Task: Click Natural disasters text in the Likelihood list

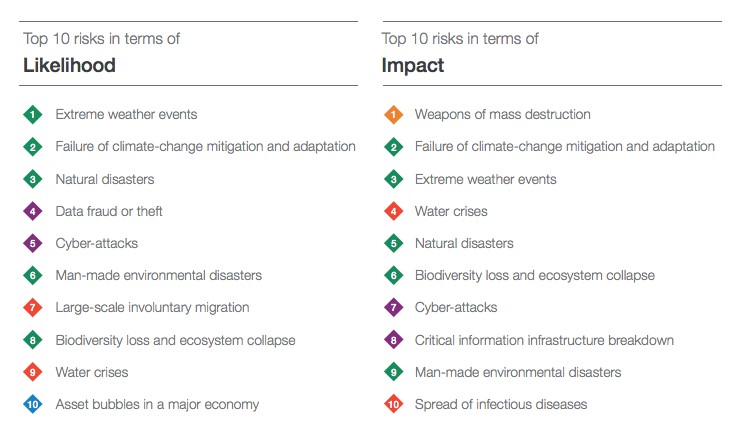Action: coord(105,179)
